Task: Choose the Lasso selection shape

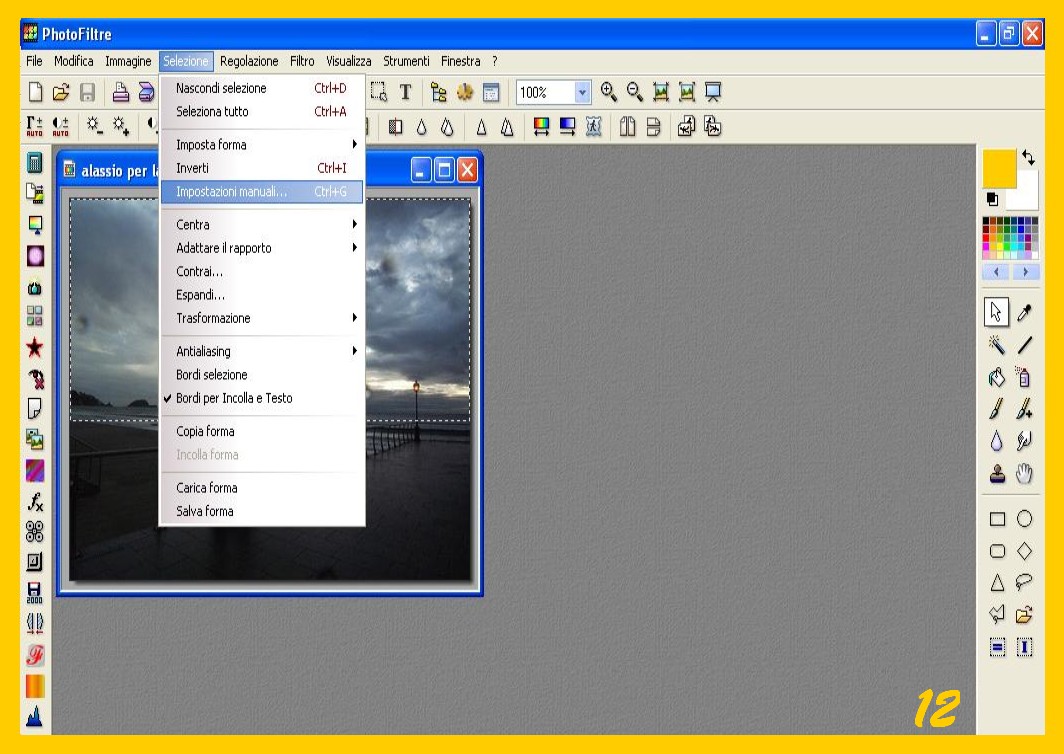Action: [x=1024, y=583]
